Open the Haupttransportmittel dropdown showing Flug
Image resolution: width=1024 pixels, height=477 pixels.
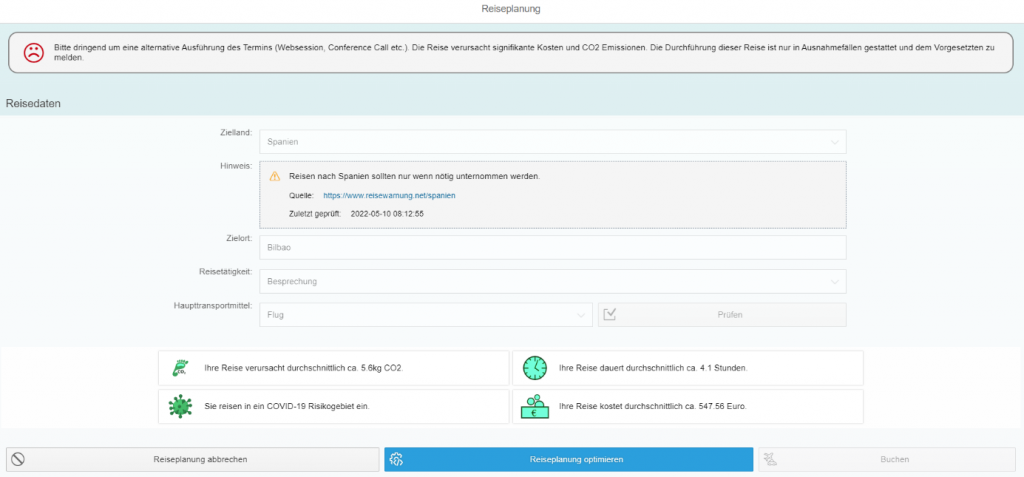click(425, 315)
